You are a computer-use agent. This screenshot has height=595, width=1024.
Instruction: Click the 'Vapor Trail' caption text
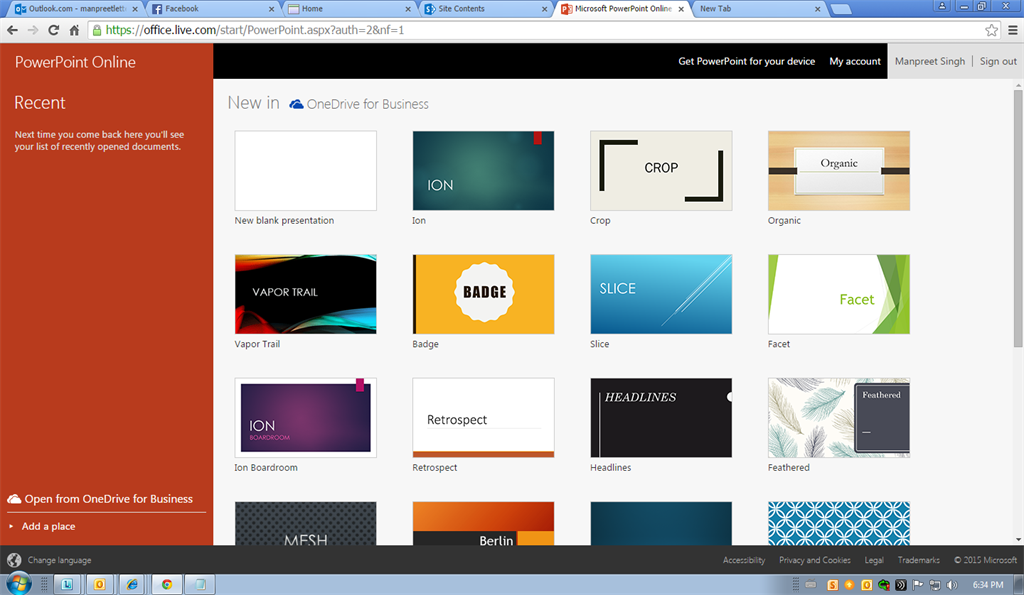(x=257, y=344)
